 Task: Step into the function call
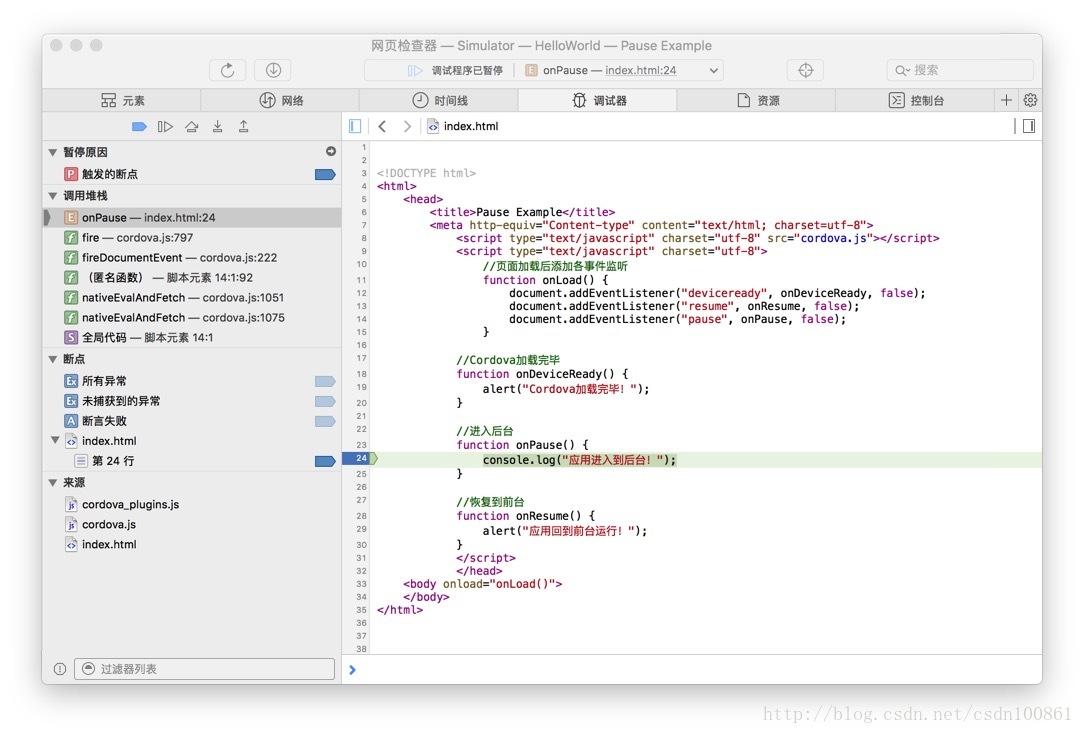pyautogui.click(x=218, y=126)
